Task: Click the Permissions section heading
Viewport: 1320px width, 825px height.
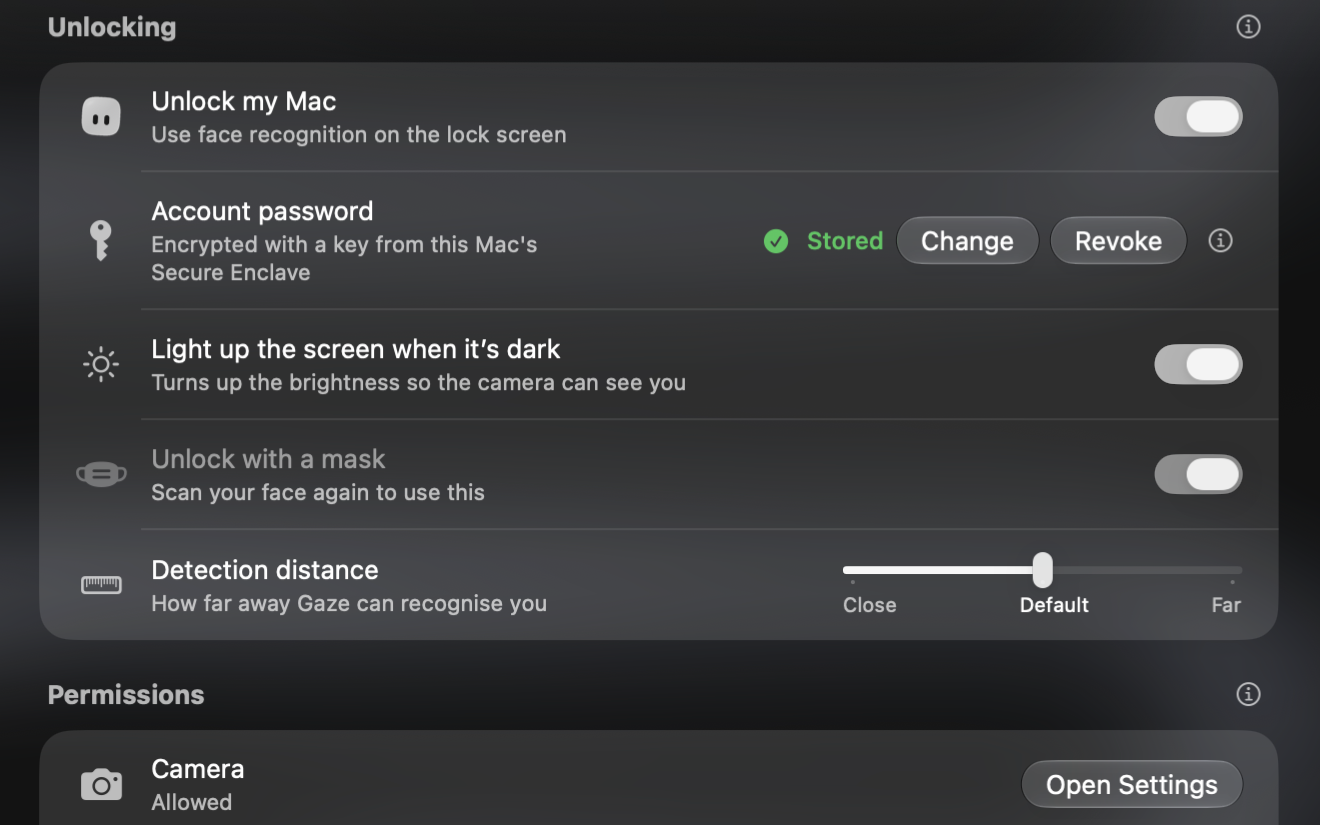Action: [126, 695]
